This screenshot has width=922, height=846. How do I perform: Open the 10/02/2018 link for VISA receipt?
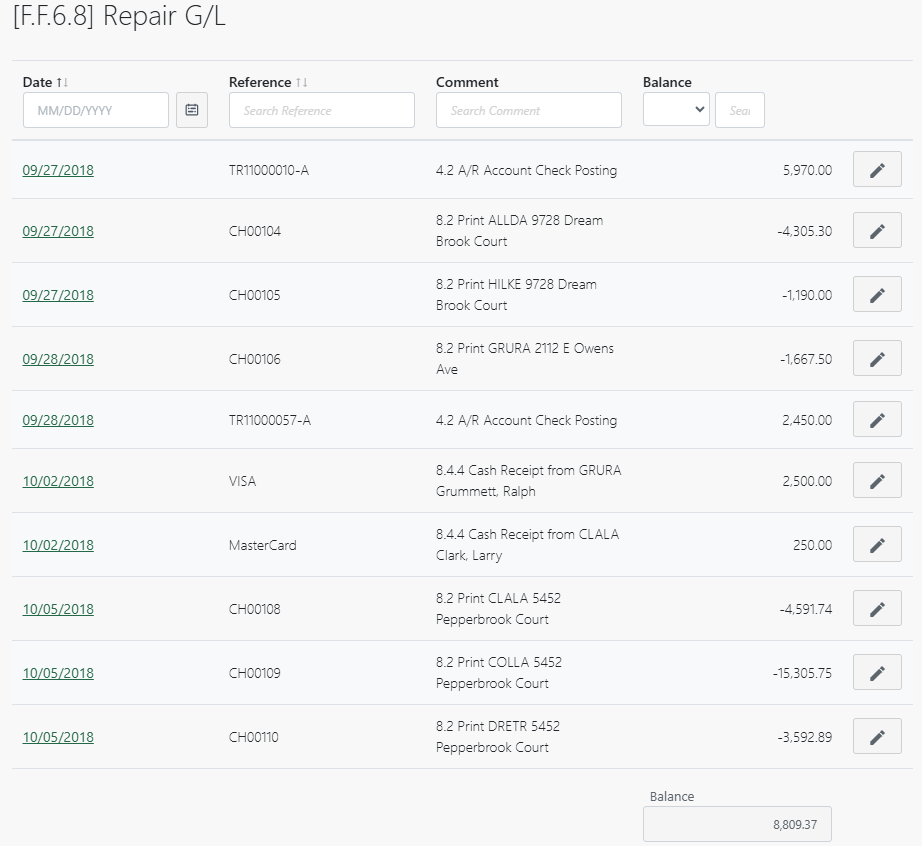click(57, 480)
